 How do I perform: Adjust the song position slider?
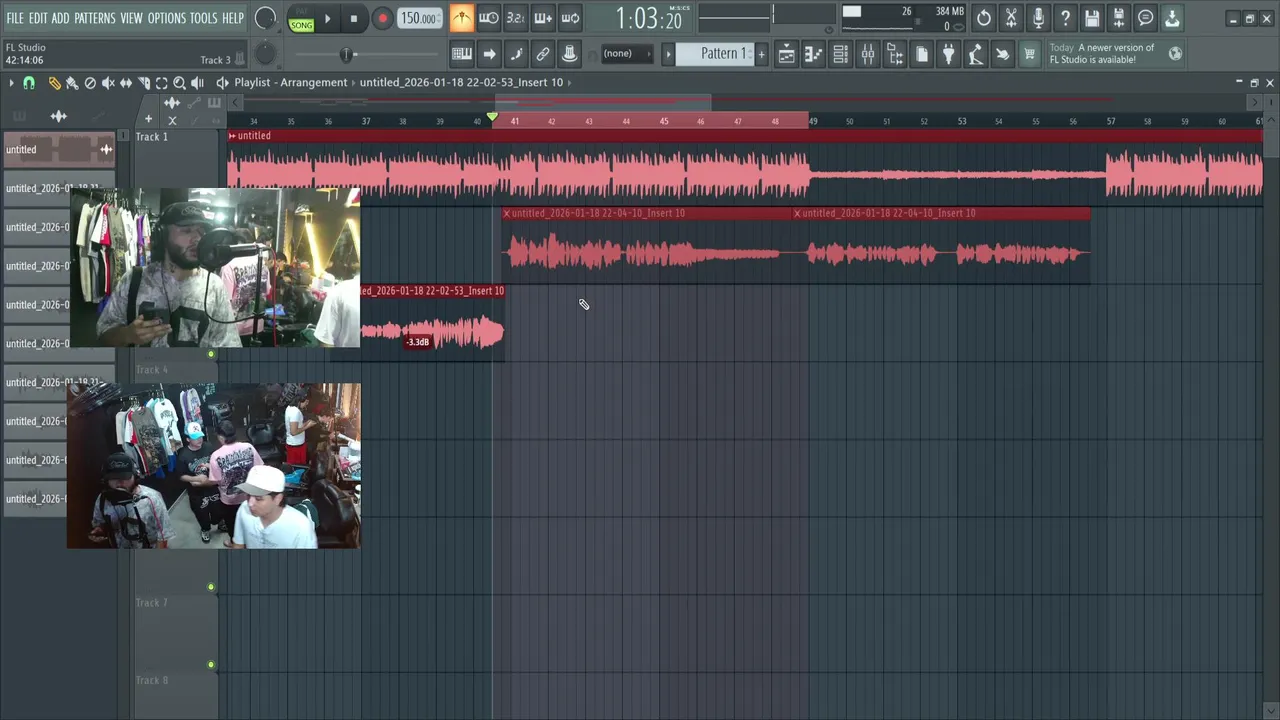(345, 54)
